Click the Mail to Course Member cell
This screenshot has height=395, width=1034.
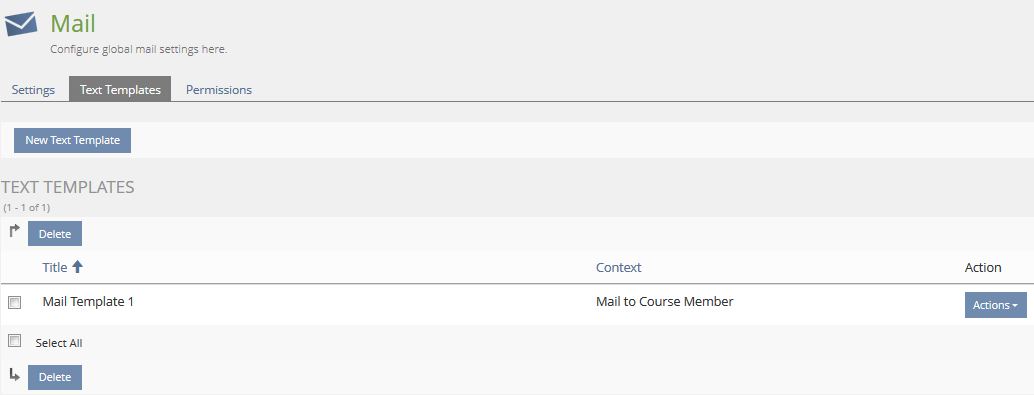pos(665,301)
